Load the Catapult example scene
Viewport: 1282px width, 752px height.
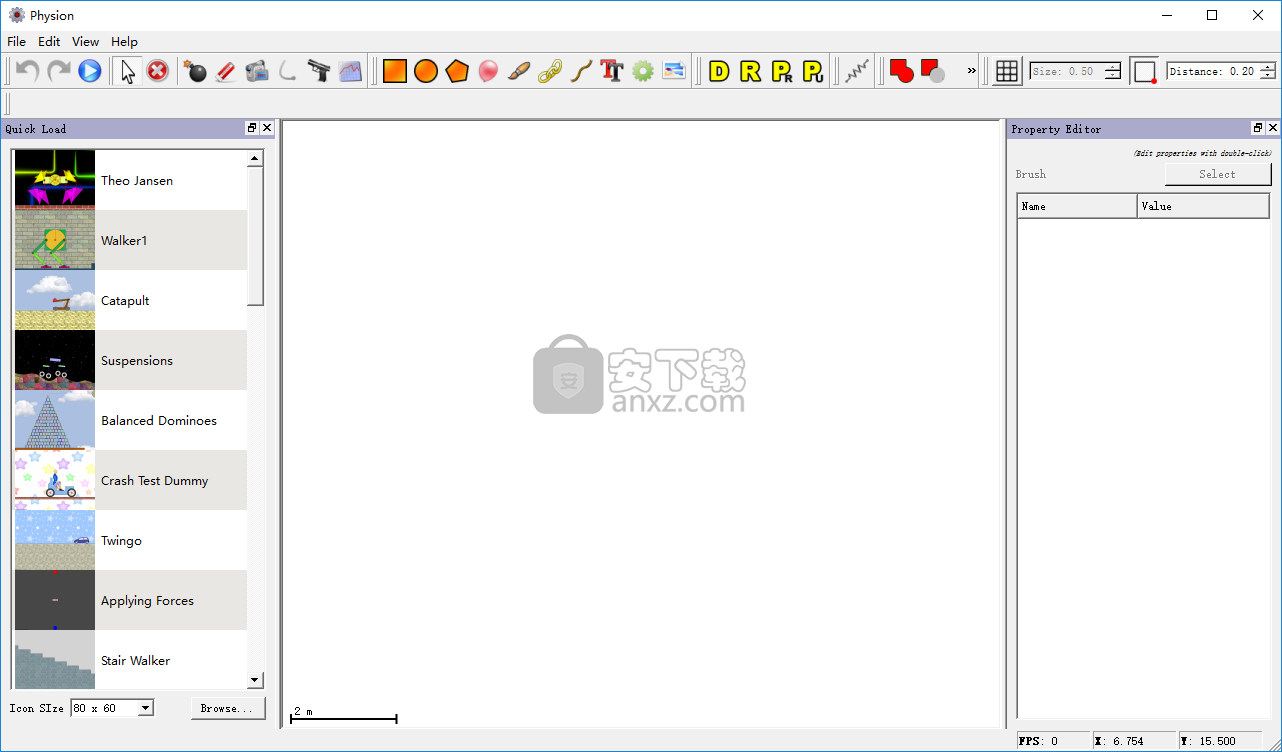coord(126,300)
